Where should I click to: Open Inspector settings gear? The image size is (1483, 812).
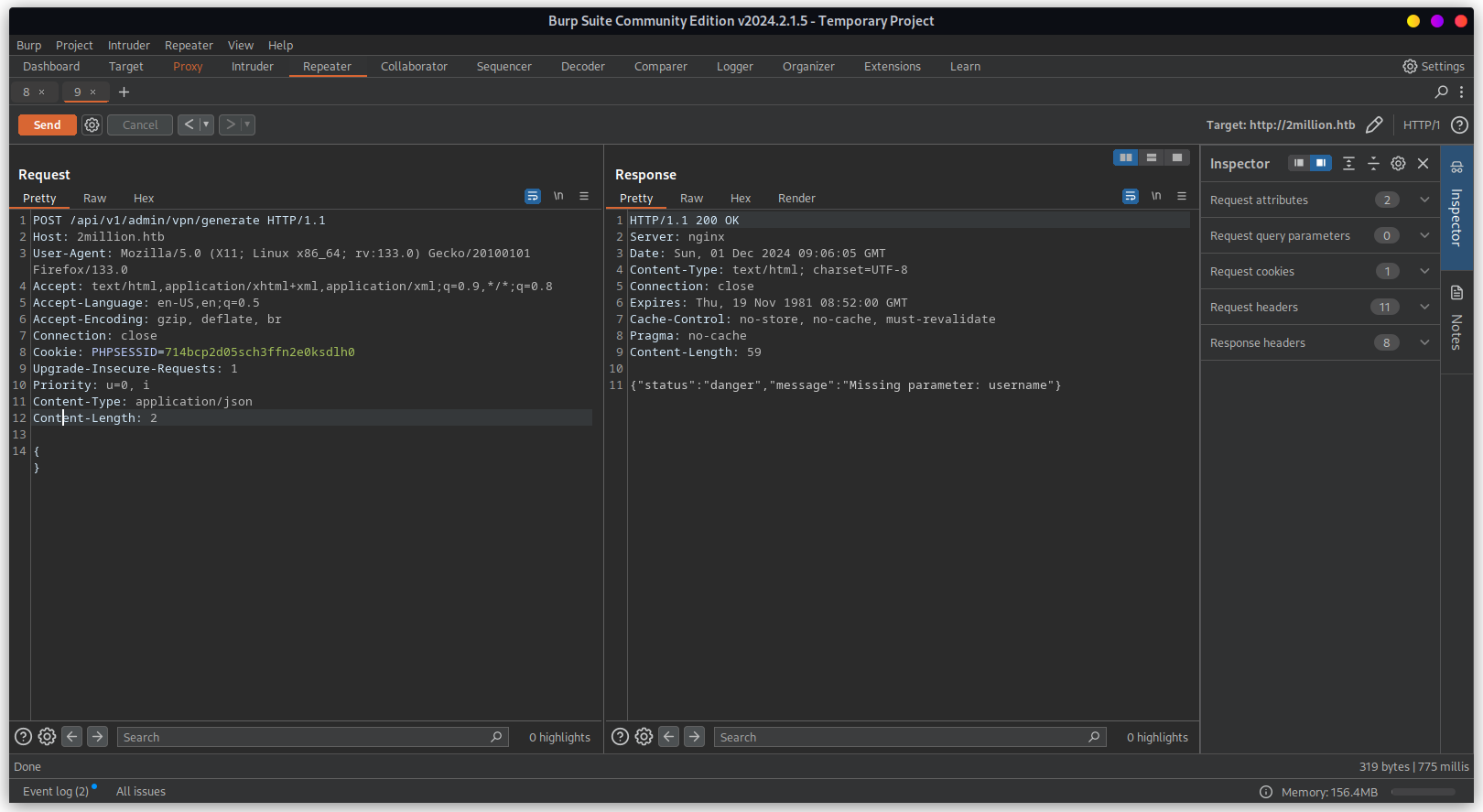point(1398,163)
